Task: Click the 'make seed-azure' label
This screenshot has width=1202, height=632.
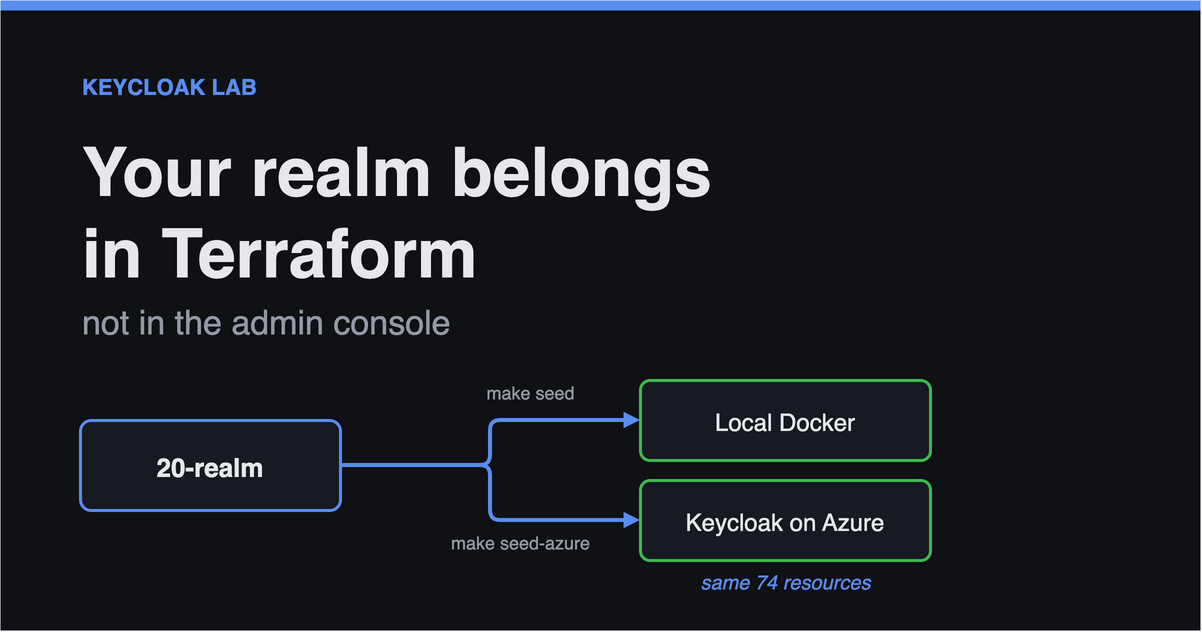Action: 520,544
